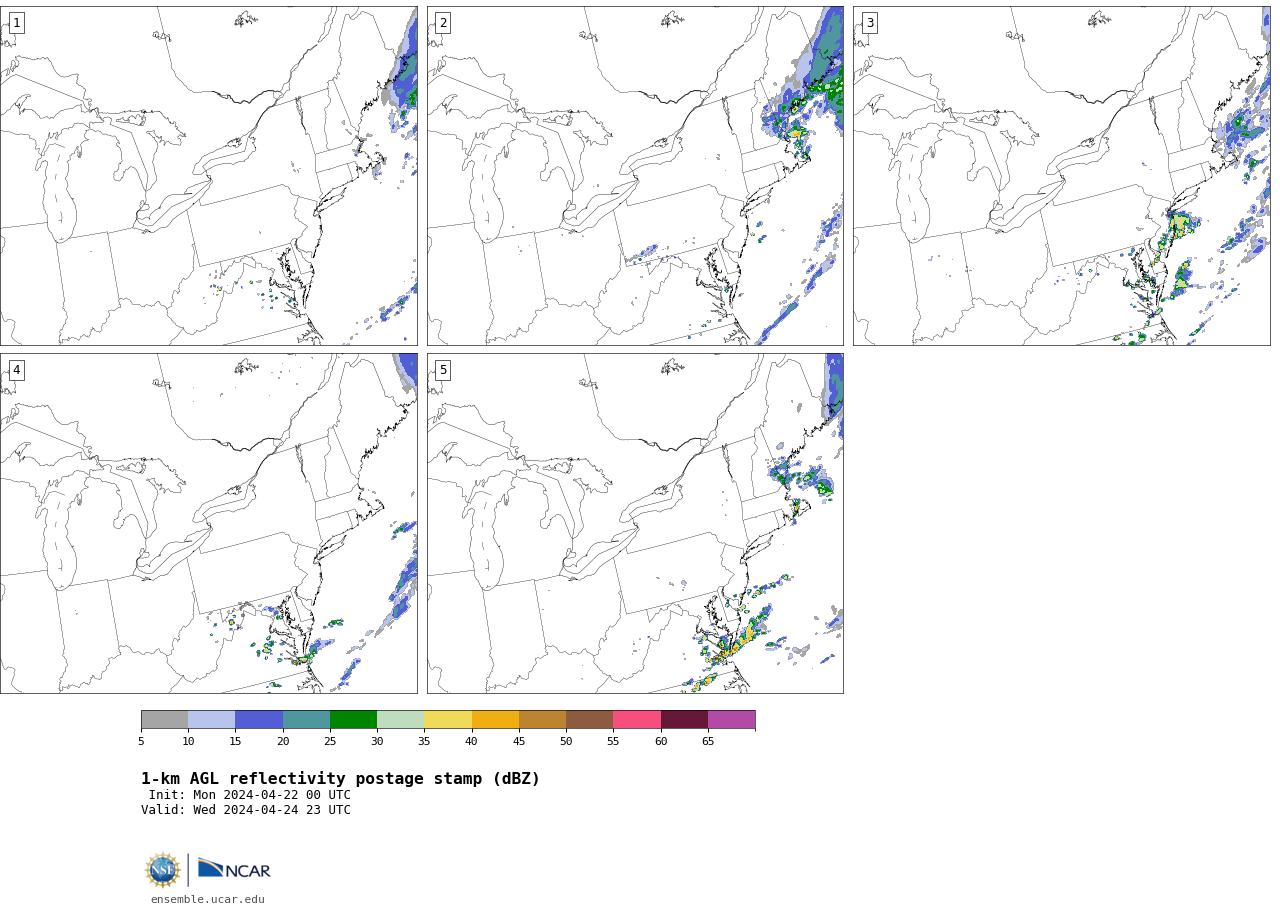The height and width of the screenshot is (910, 1280).
Task: Click the 'Valid: Wed 2024-04-24 23 UTC' text
Action: point(246,810)
